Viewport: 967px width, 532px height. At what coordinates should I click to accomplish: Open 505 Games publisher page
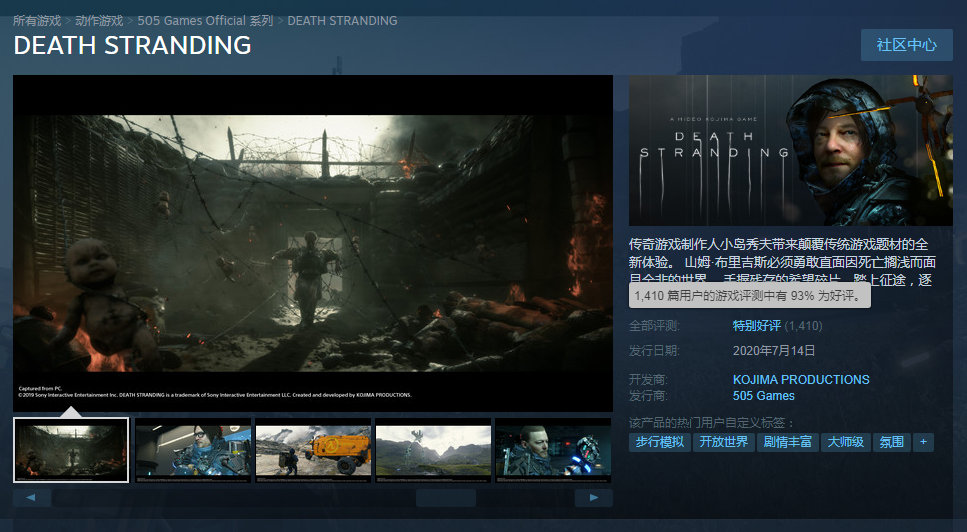tap(763, 395)
